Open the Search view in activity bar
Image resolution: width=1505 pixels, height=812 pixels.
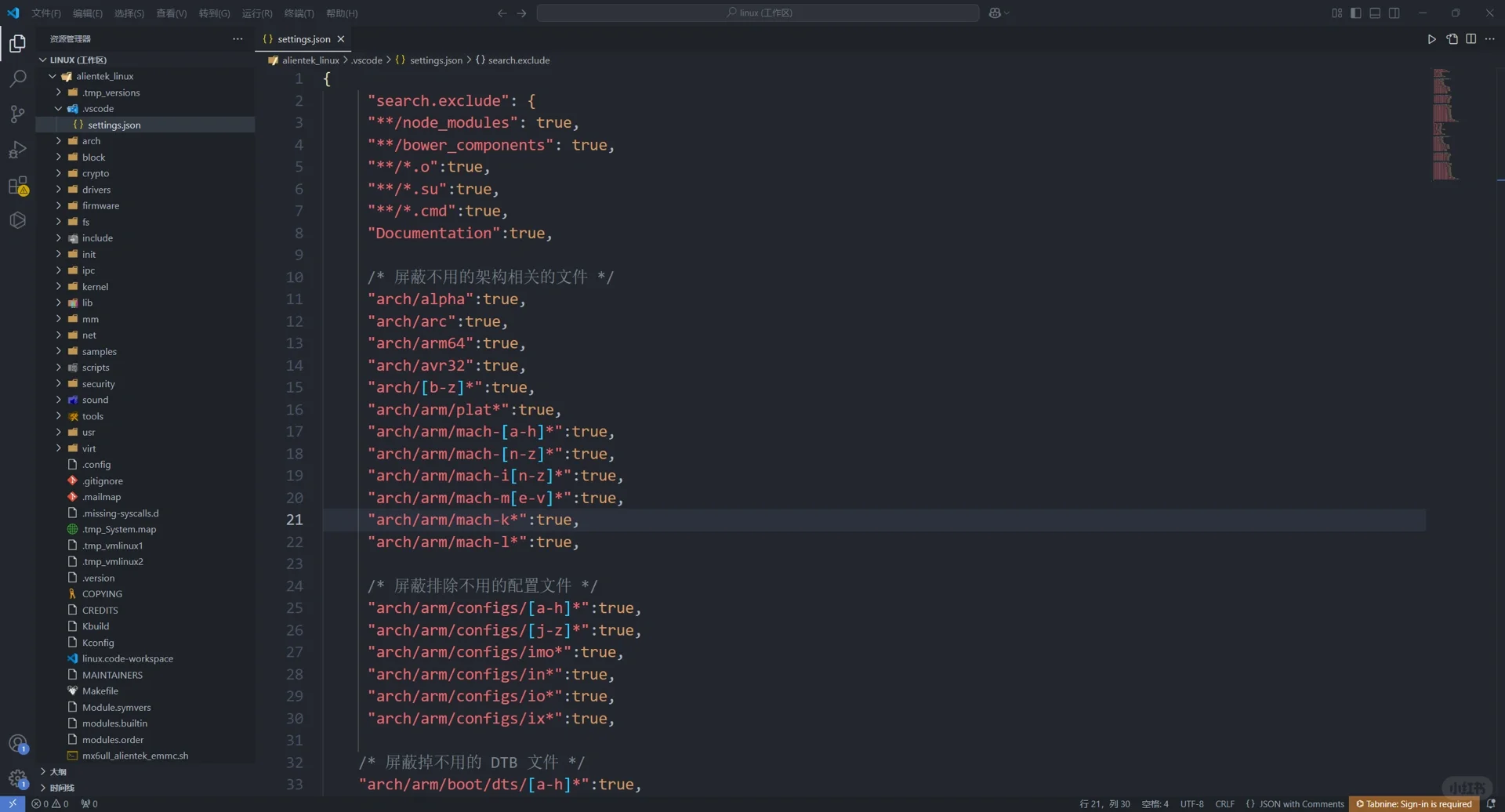point(17,78)
